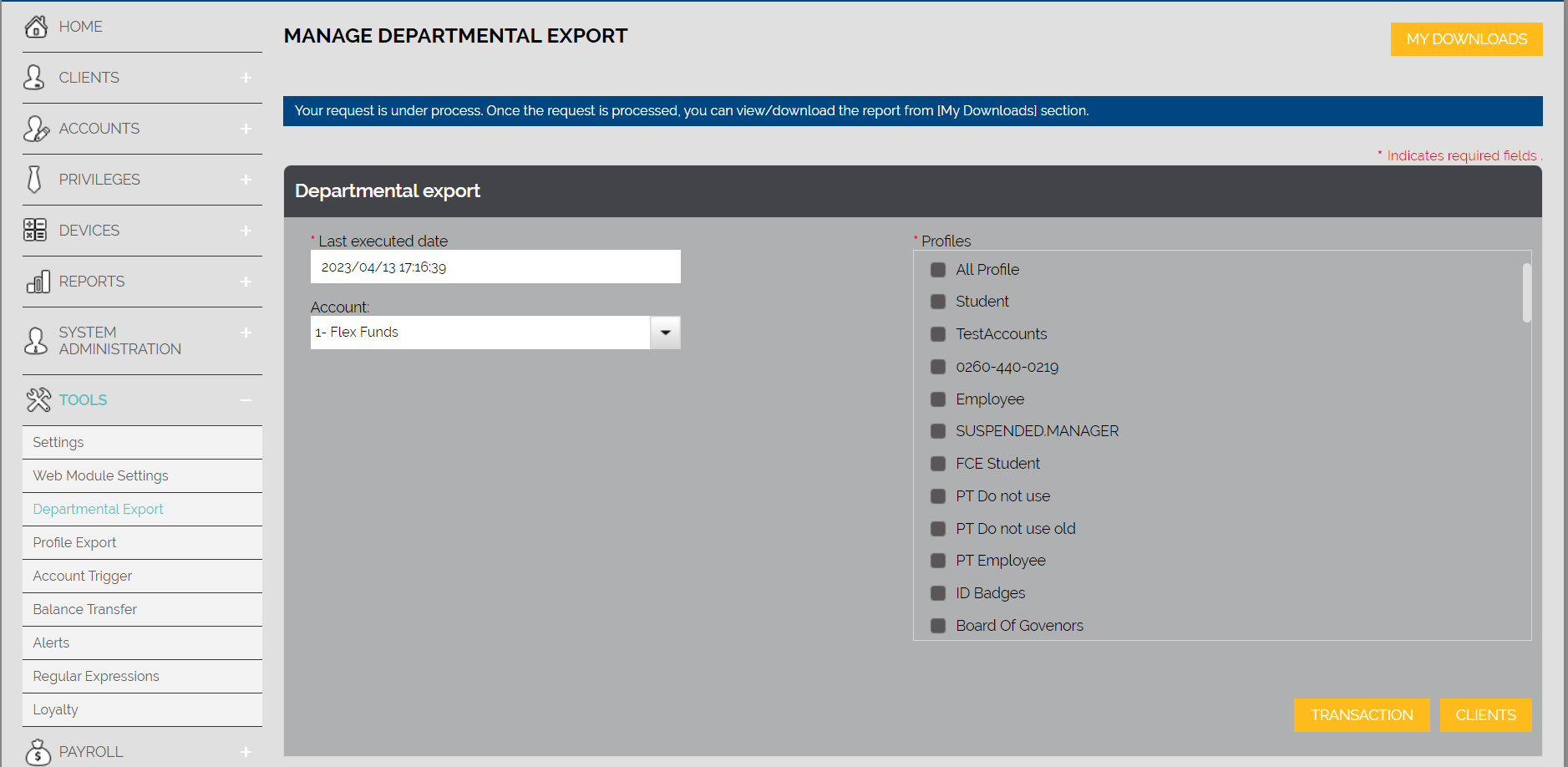
Task: Click the Home house icon
Action: click(36, 27)
